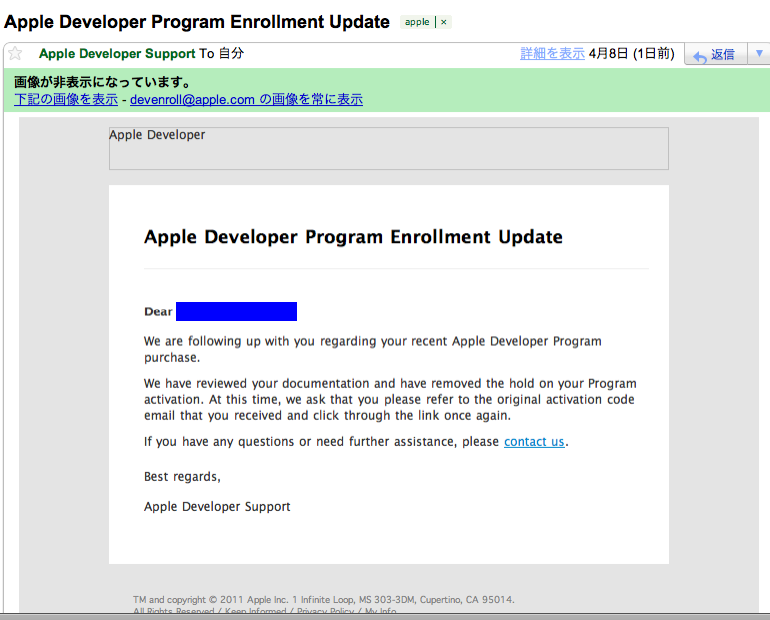Open the 詳細を表示 details link

point(552,54)
